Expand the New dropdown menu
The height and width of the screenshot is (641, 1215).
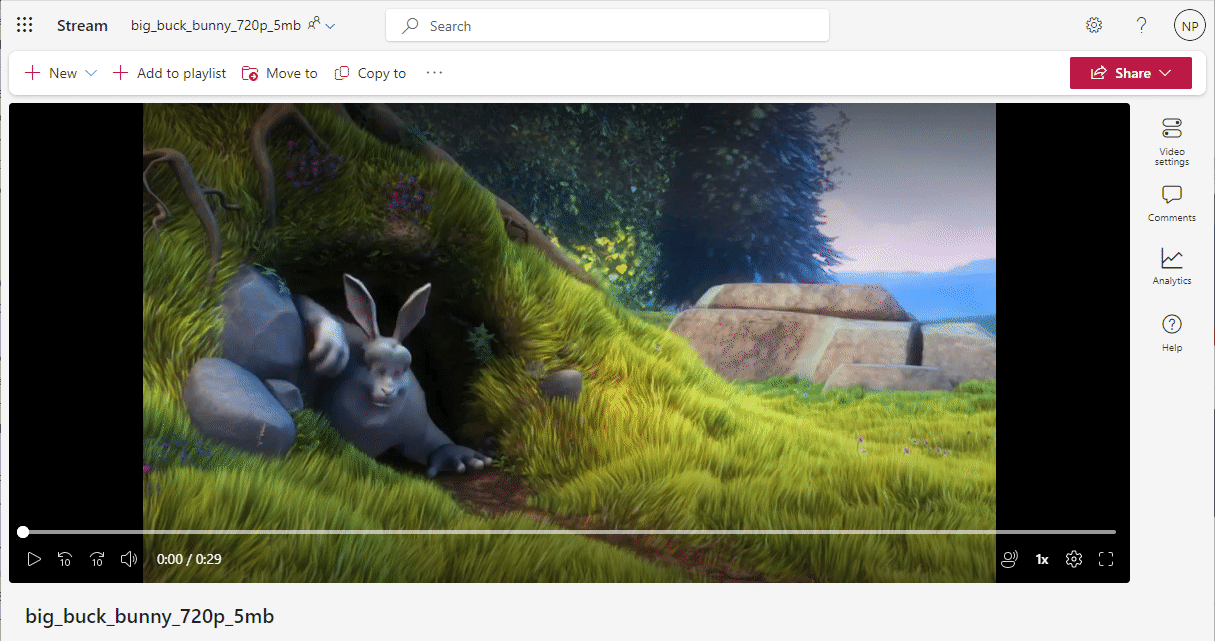point(91,72)
